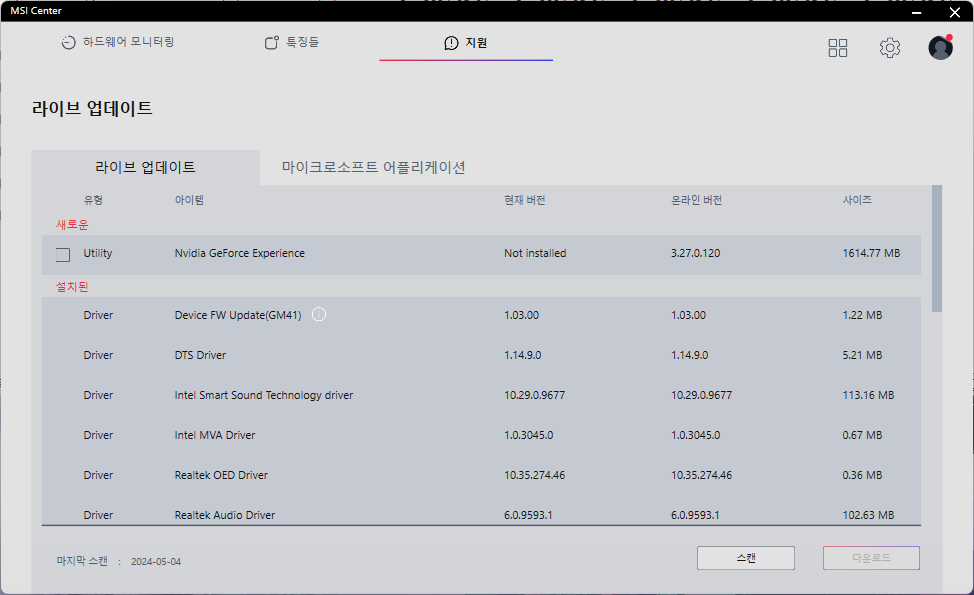This screenshot has height=595, width=974.
Task: Select Intel Smart Sound Technology driver
Action: click(x=264, y=395)
